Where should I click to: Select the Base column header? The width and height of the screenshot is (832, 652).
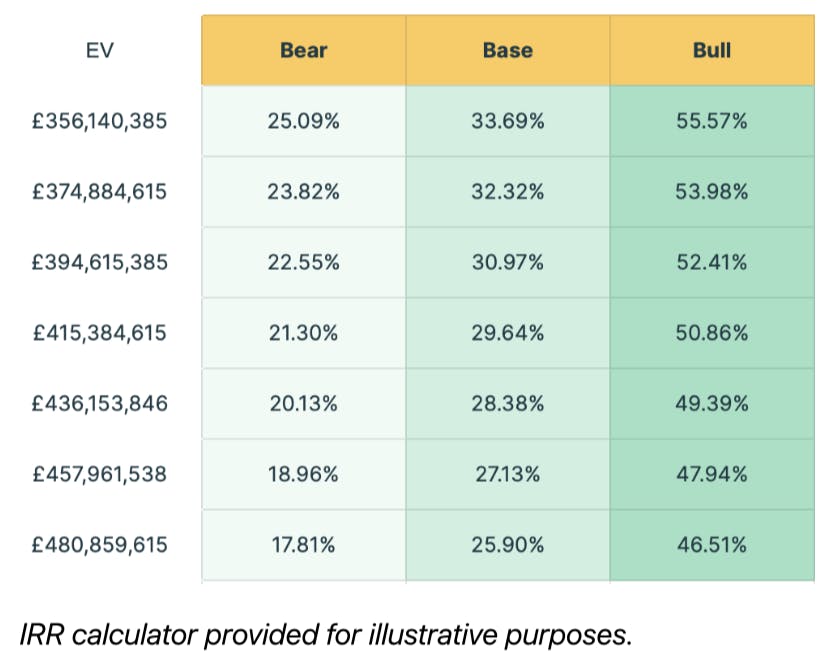coord(507,50)
